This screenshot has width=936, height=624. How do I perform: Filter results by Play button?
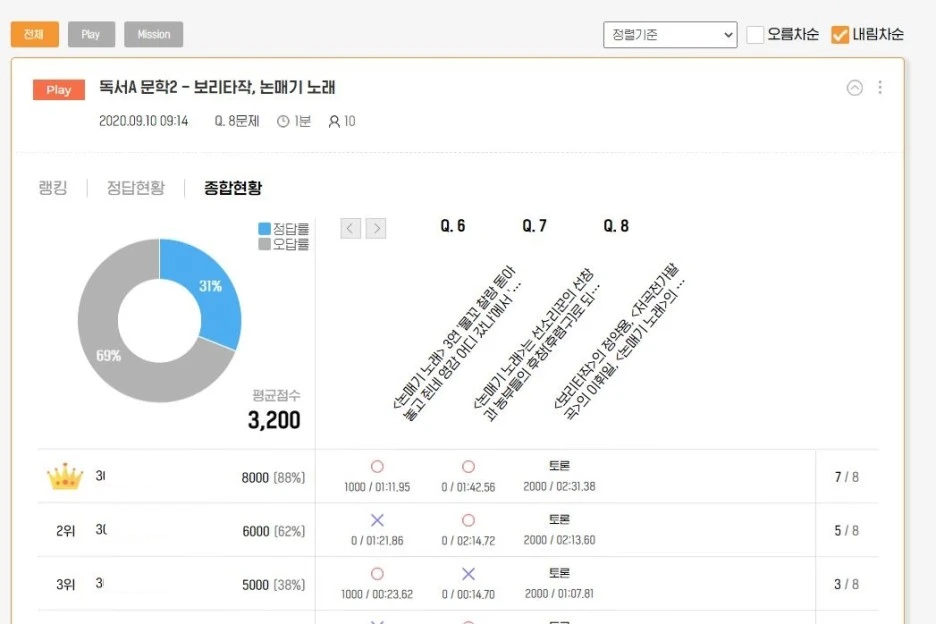pyautogui.click(x=91, y=34)
